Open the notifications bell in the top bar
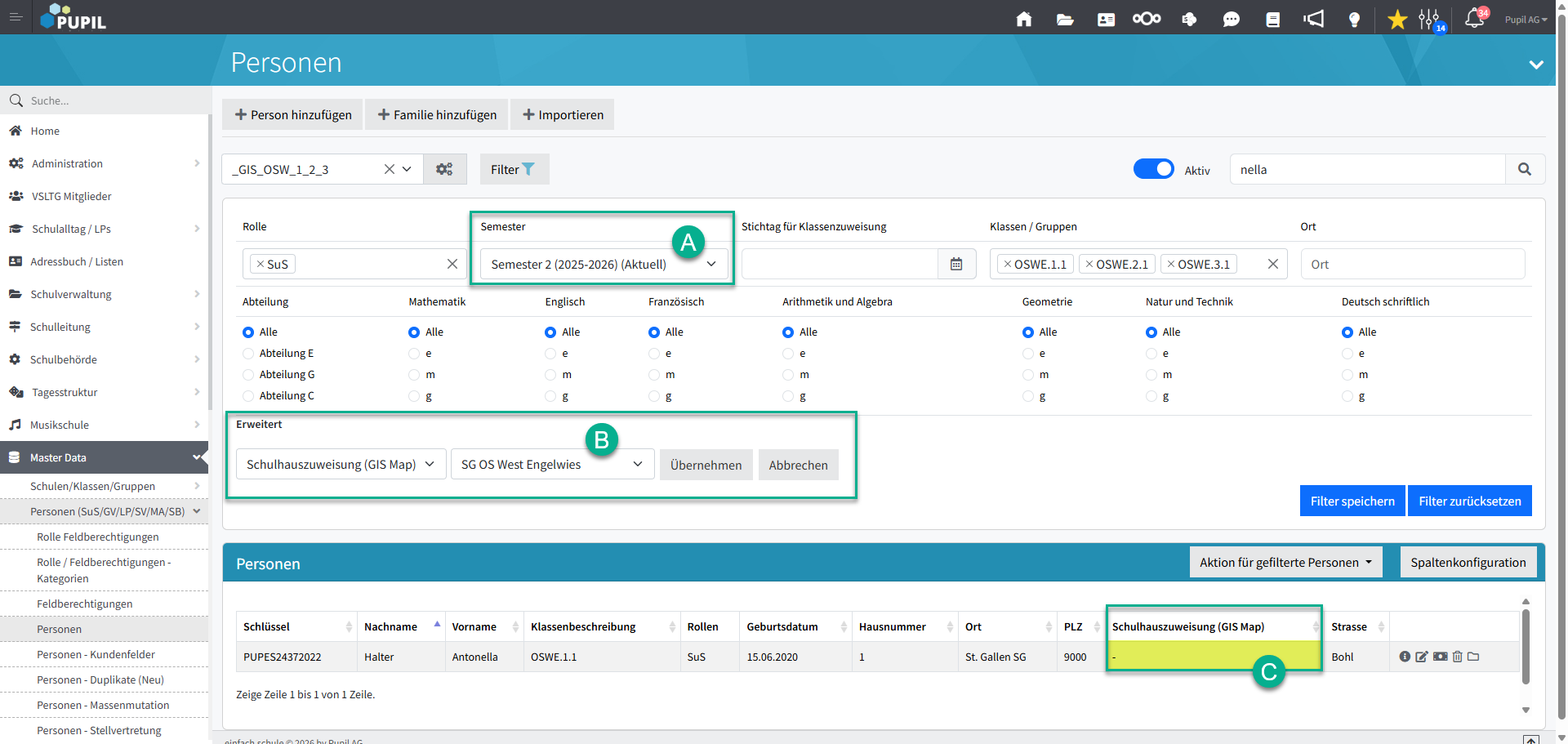Viewport: 1568px width, 744px height. [x=1474, y=19]
